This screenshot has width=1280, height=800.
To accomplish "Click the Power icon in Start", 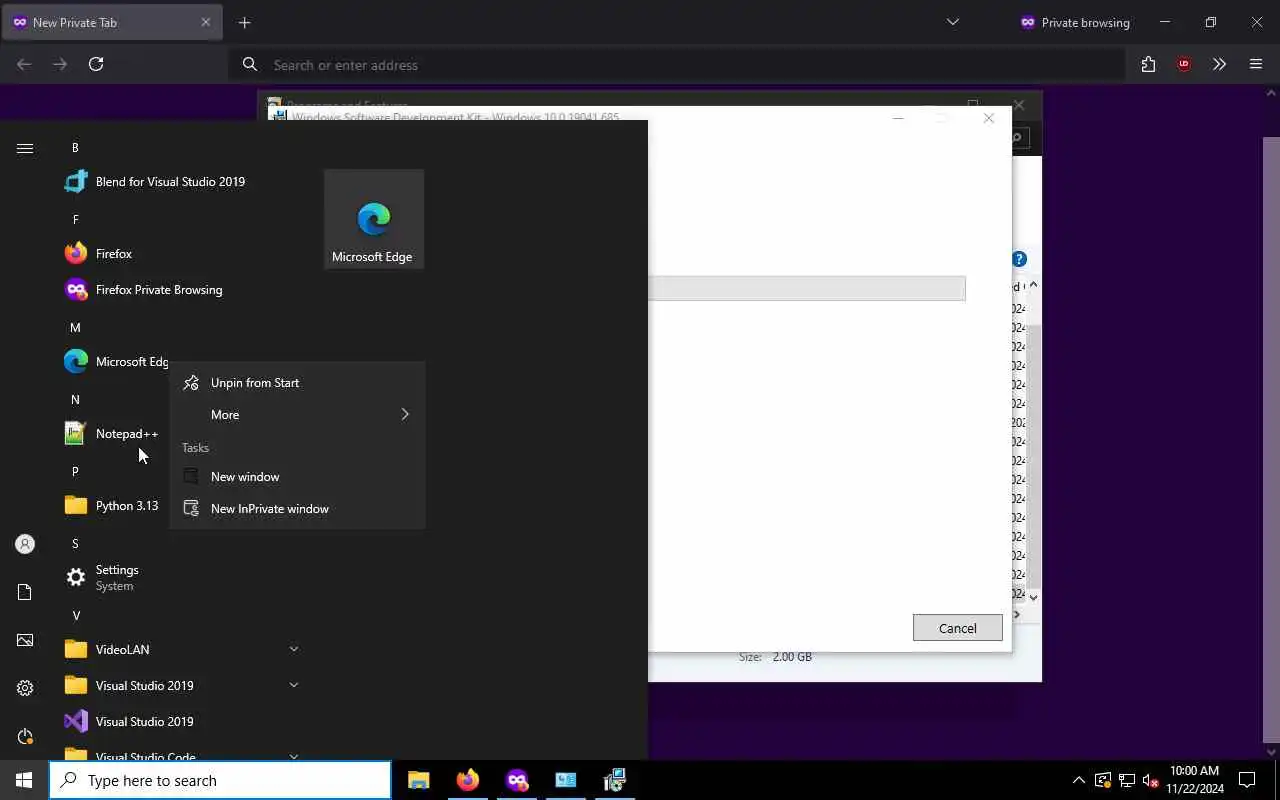I will point(25,736).
